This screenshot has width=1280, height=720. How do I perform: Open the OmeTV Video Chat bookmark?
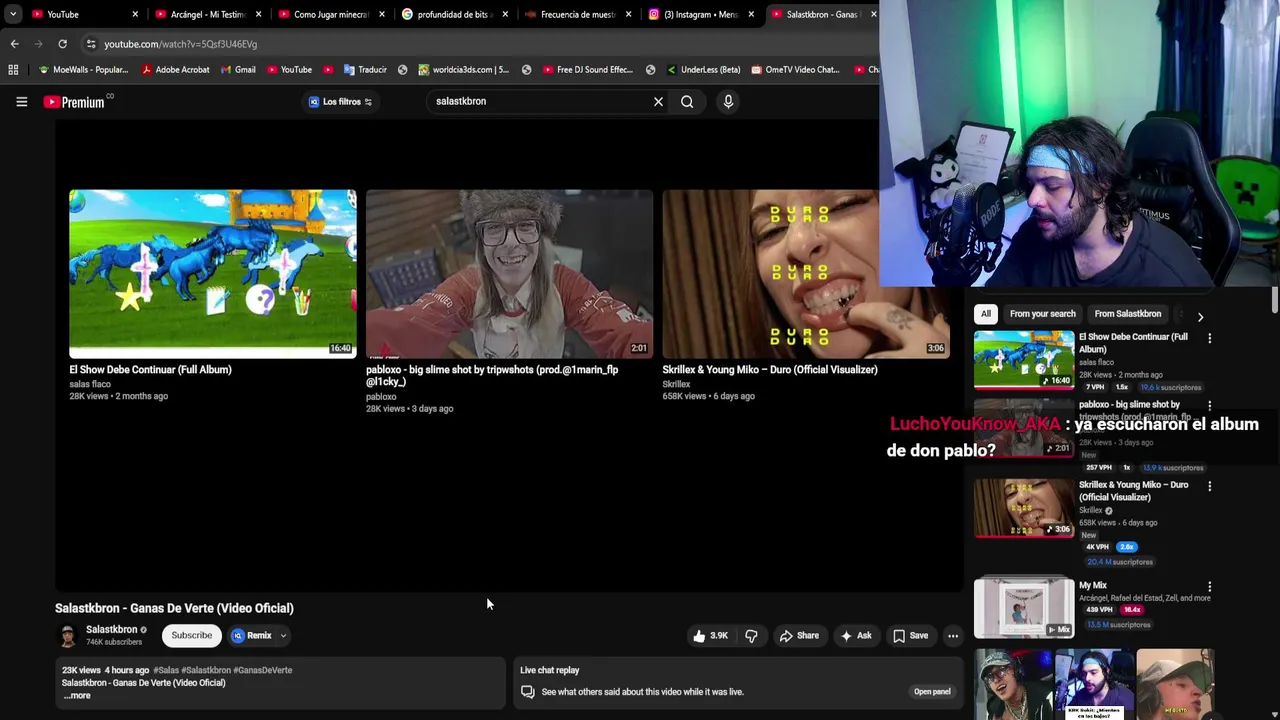[795, 70]
